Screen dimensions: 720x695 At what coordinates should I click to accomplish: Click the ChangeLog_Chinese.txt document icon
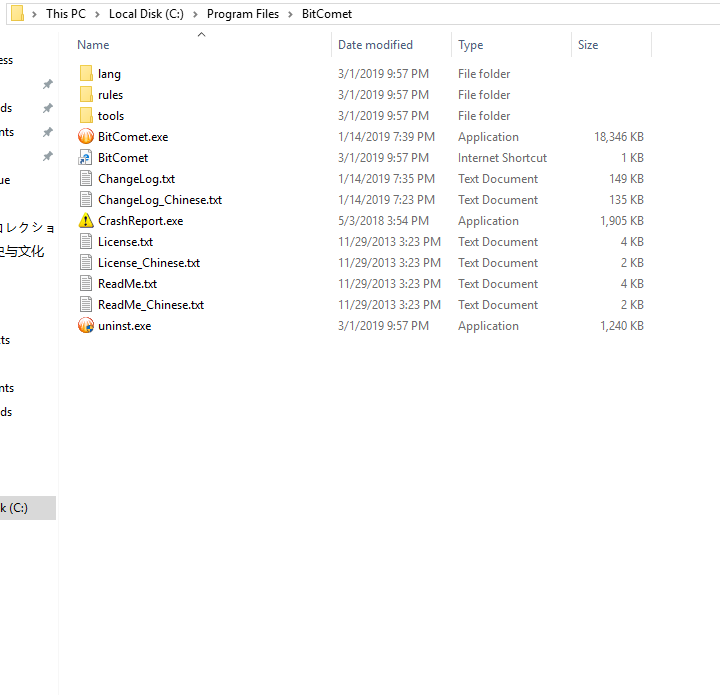click(86, 200)
